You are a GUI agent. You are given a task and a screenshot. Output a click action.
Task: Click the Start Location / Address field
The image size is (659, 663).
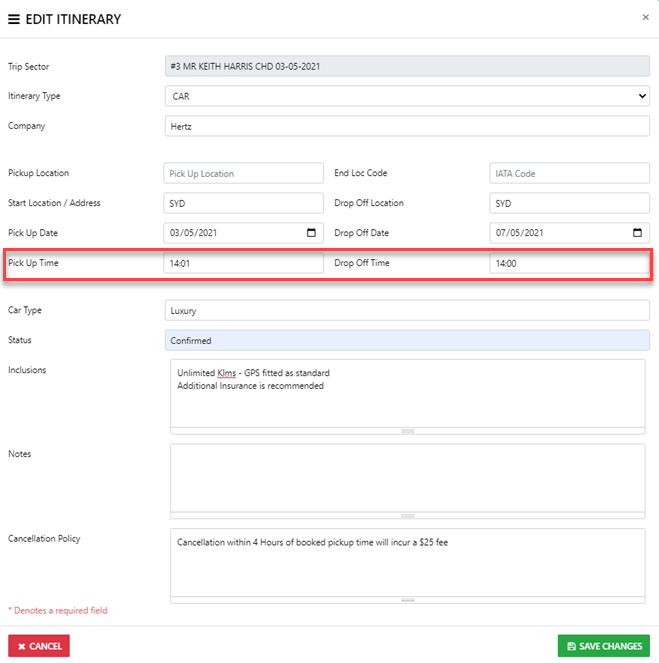coord(243,203)
